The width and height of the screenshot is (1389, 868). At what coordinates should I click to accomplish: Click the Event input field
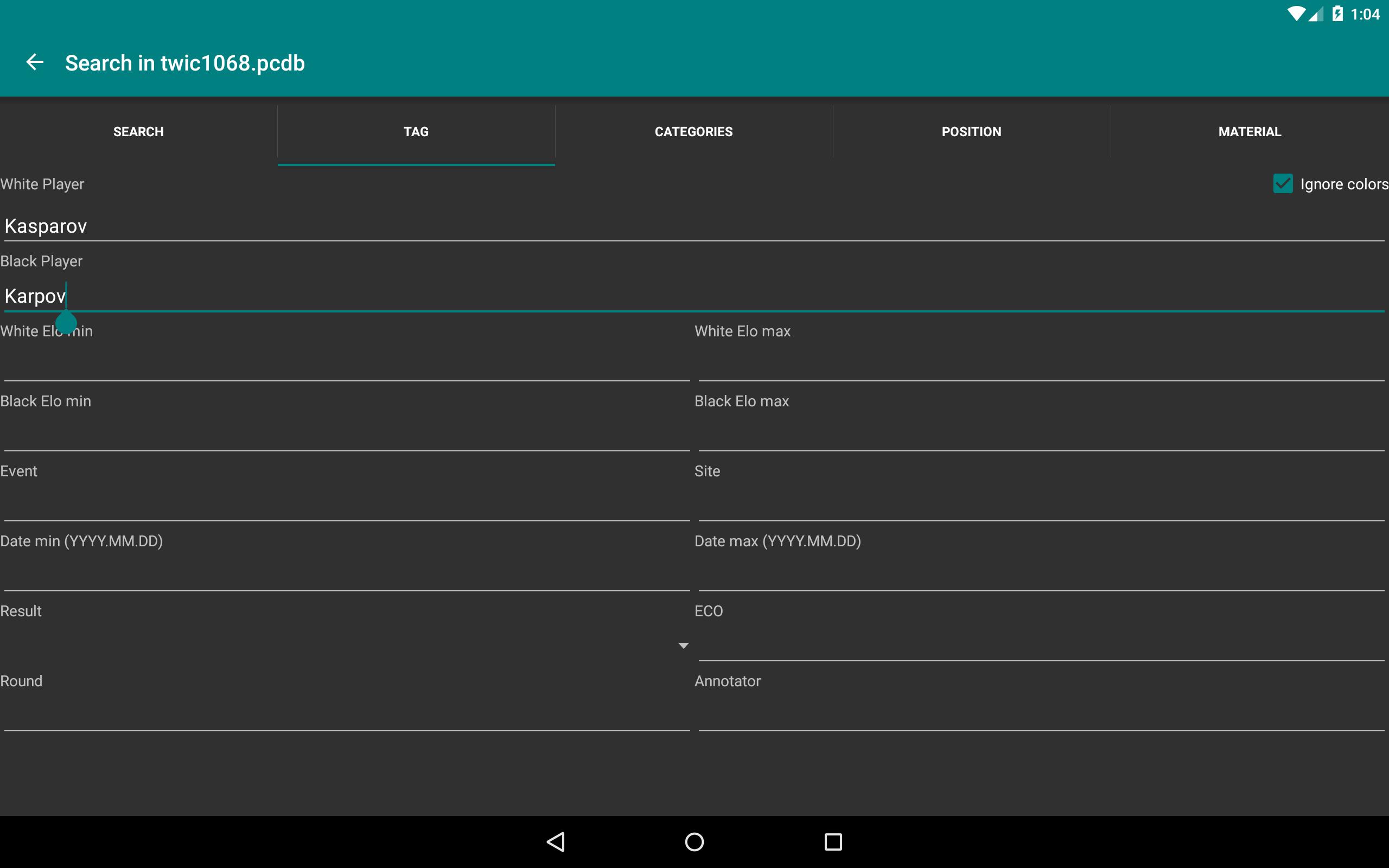[347, 505]
